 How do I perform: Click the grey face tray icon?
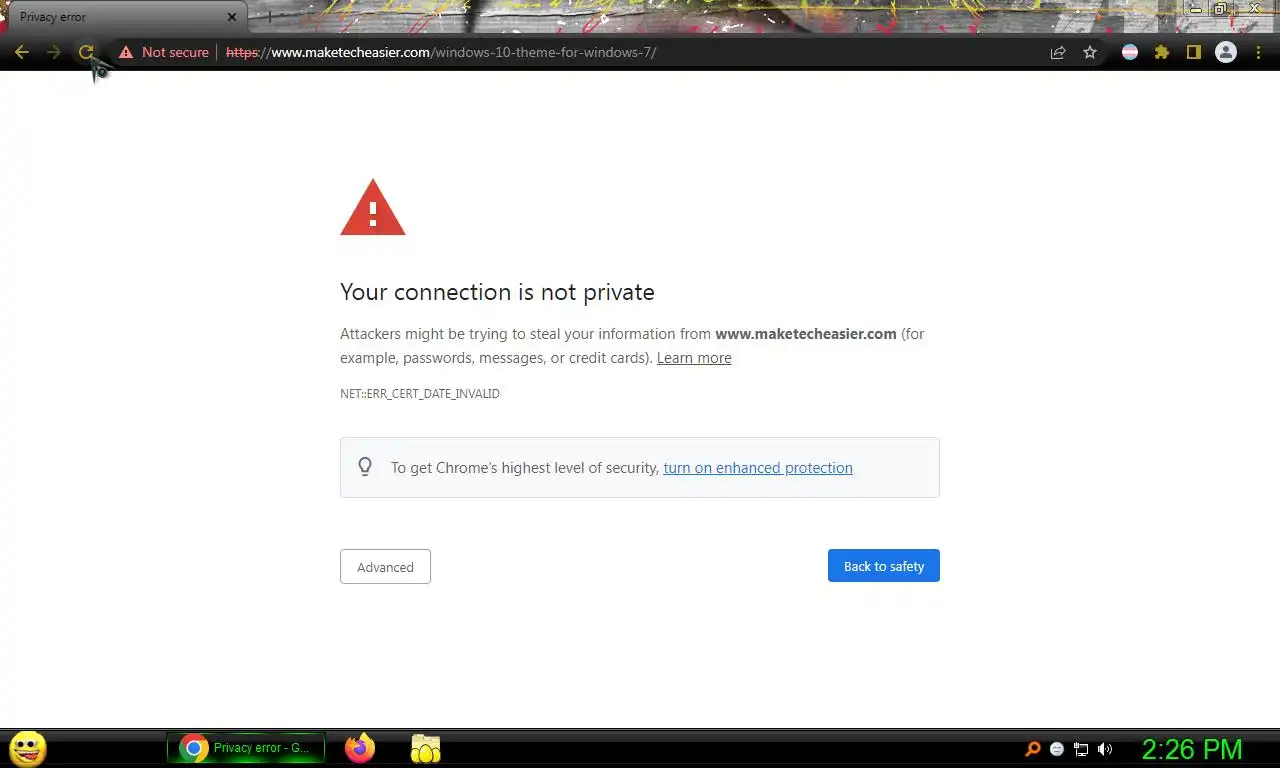coord(1057,749)
